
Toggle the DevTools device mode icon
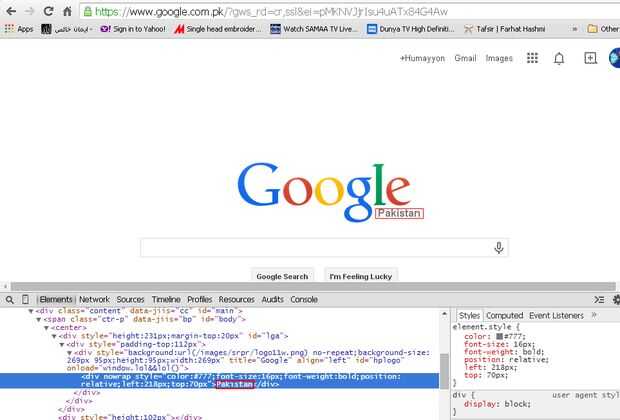[25, 299]
